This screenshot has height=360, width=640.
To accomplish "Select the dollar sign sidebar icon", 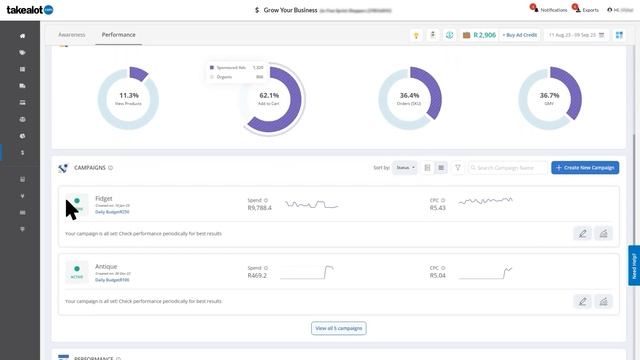I will [22, 153].
